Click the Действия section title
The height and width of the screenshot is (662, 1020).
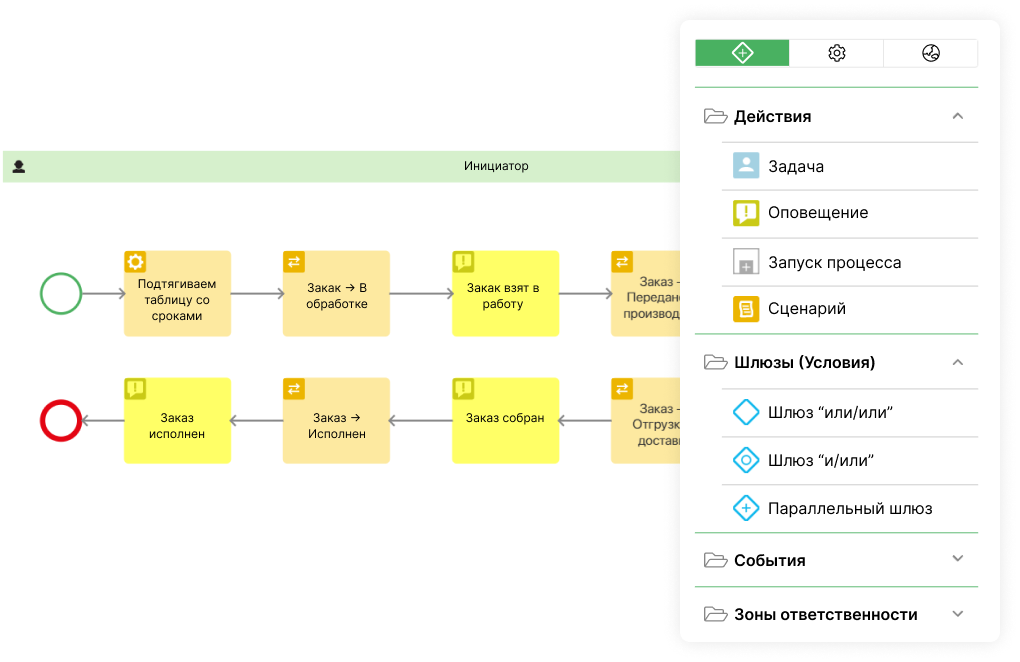773,116
